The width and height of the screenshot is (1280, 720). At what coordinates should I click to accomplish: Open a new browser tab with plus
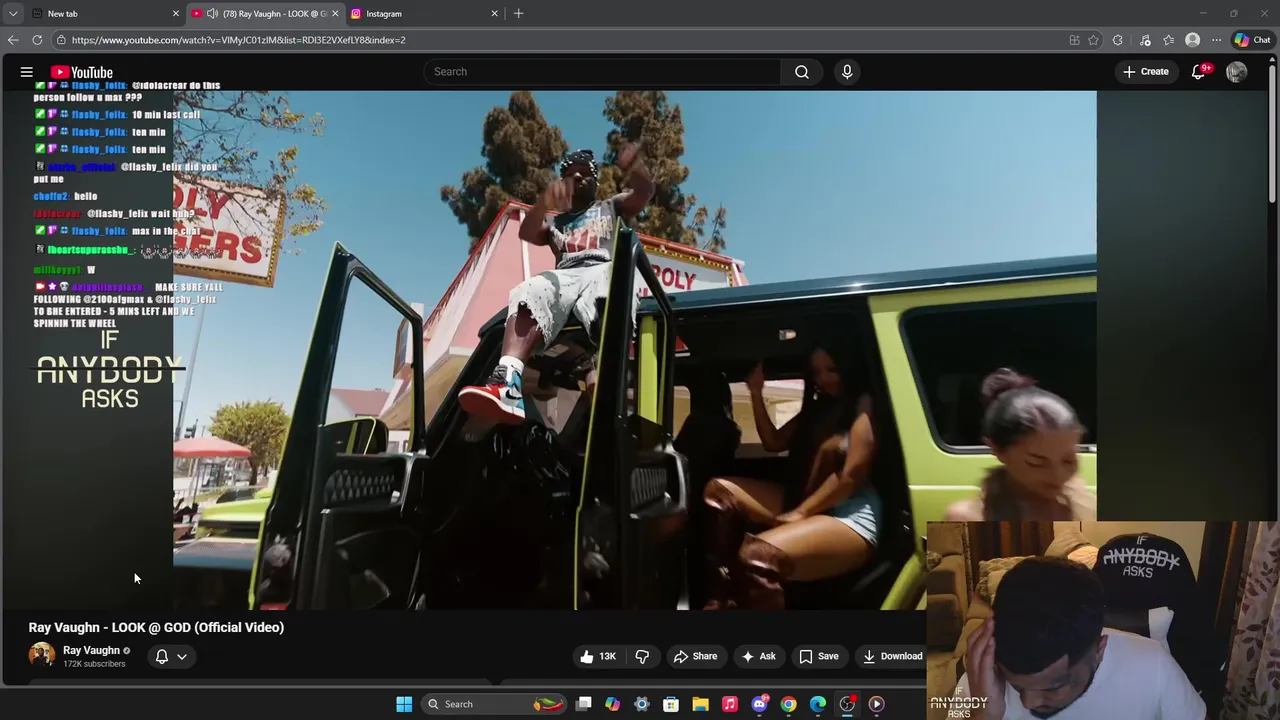tap(518, 14)
